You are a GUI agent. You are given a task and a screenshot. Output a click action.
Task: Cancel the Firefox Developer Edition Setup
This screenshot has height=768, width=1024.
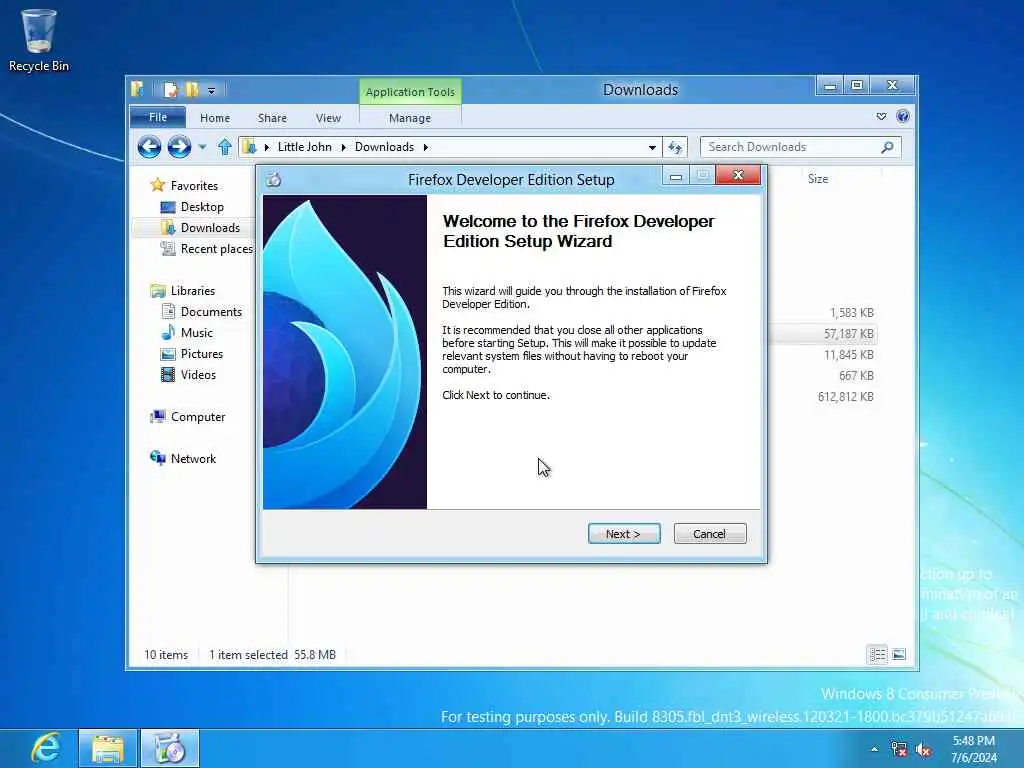tap(709, 534)
